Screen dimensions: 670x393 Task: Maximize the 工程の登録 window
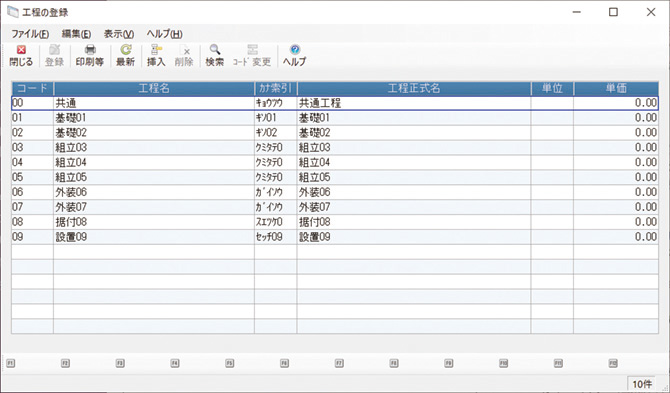[613, 12]
